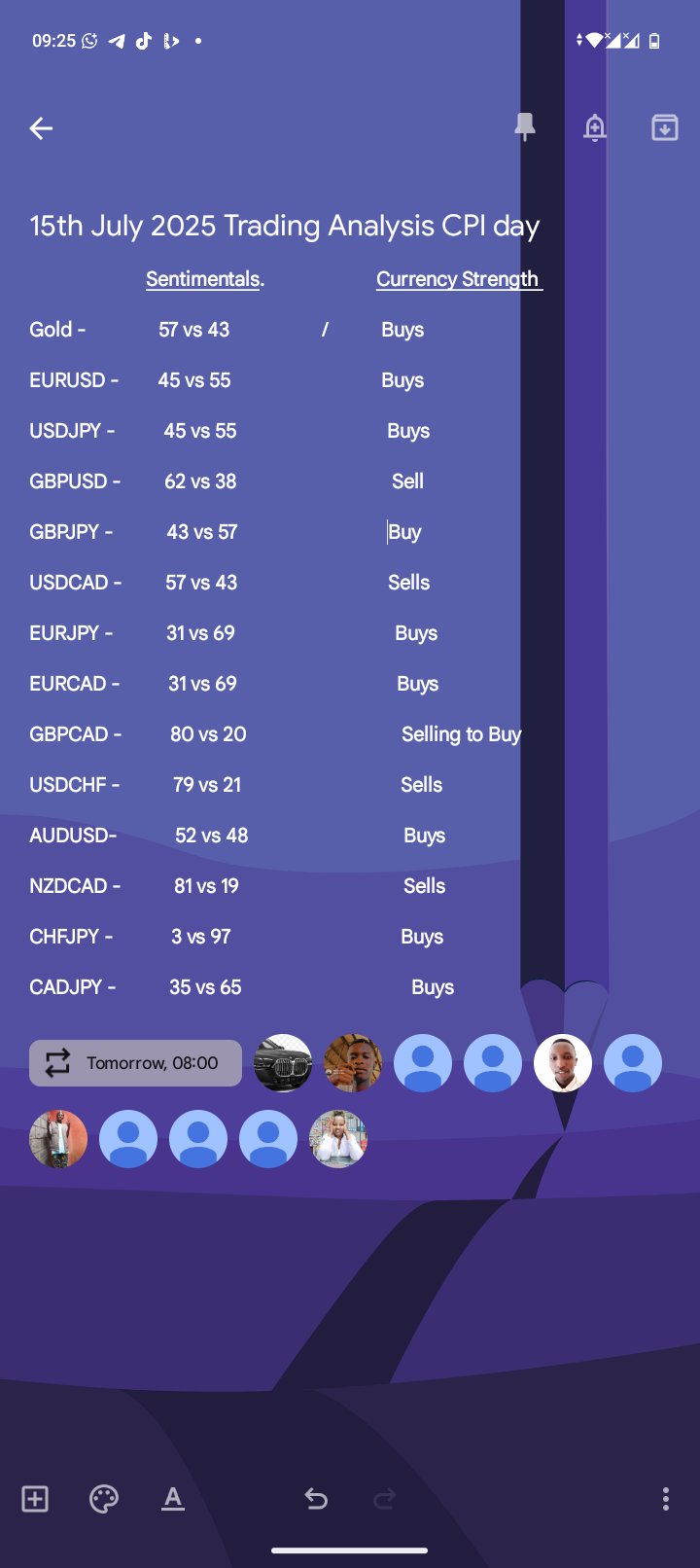This screenshot has width=700, height=1568.
Task: Open the reminder bell icon
Action: [595, 127]
